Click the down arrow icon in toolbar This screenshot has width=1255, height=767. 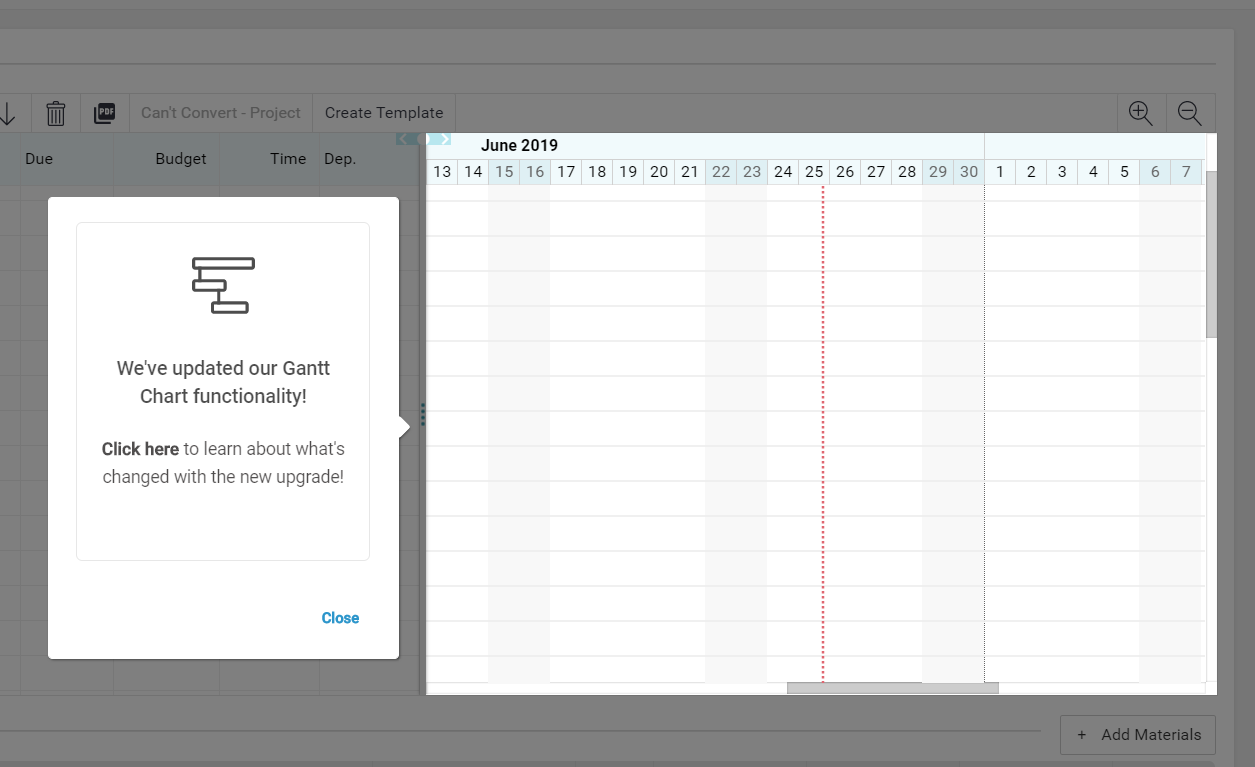click(7, 113)
